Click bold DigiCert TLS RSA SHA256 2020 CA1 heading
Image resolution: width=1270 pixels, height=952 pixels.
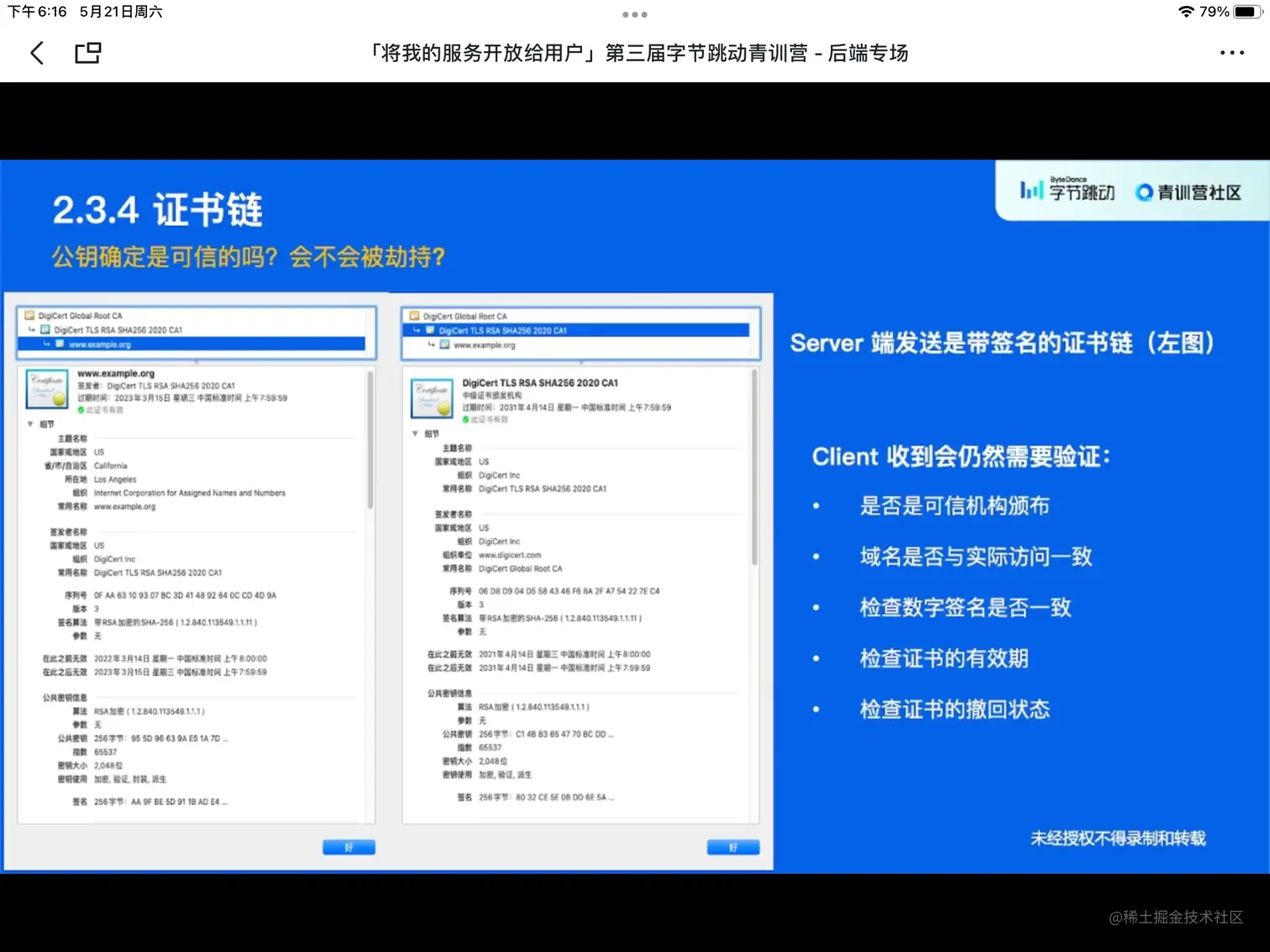pyautogui.click(x=540, y=383)
